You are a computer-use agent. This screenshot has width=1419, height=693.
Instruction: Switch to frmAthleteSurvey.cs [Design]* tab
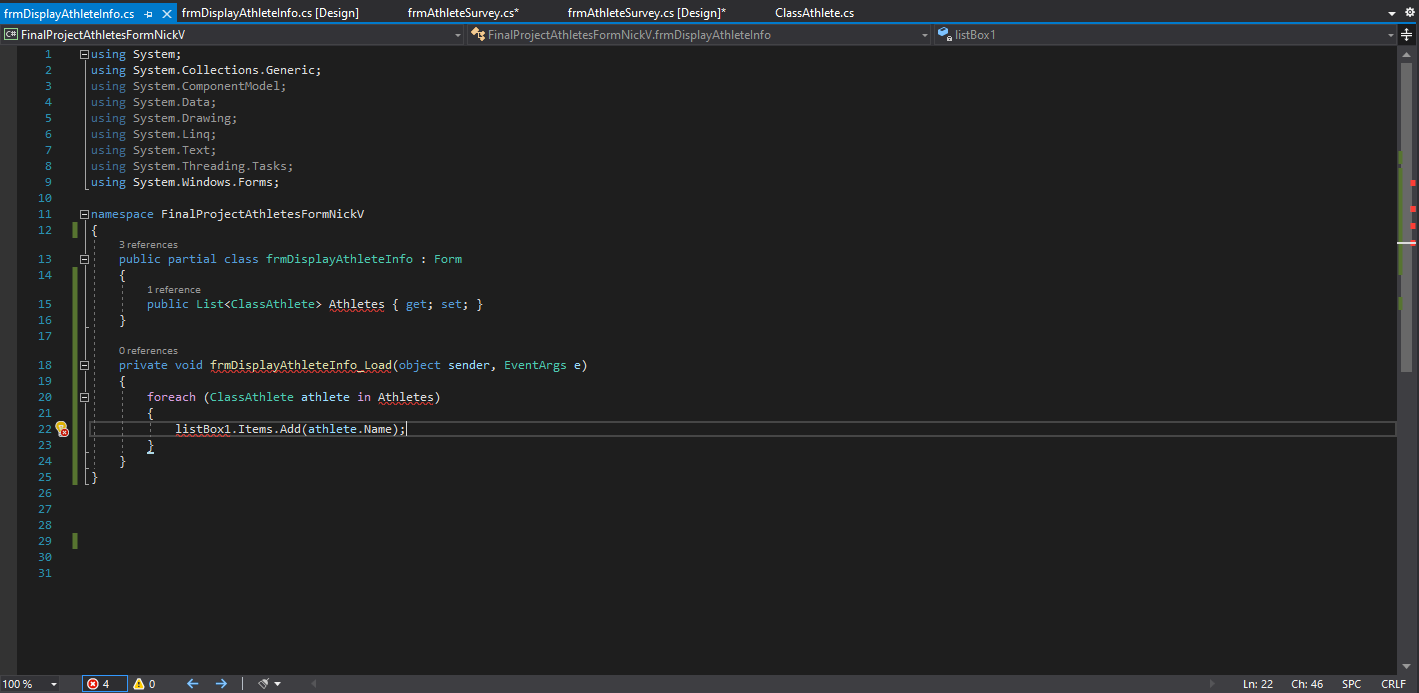click(646, 13)
